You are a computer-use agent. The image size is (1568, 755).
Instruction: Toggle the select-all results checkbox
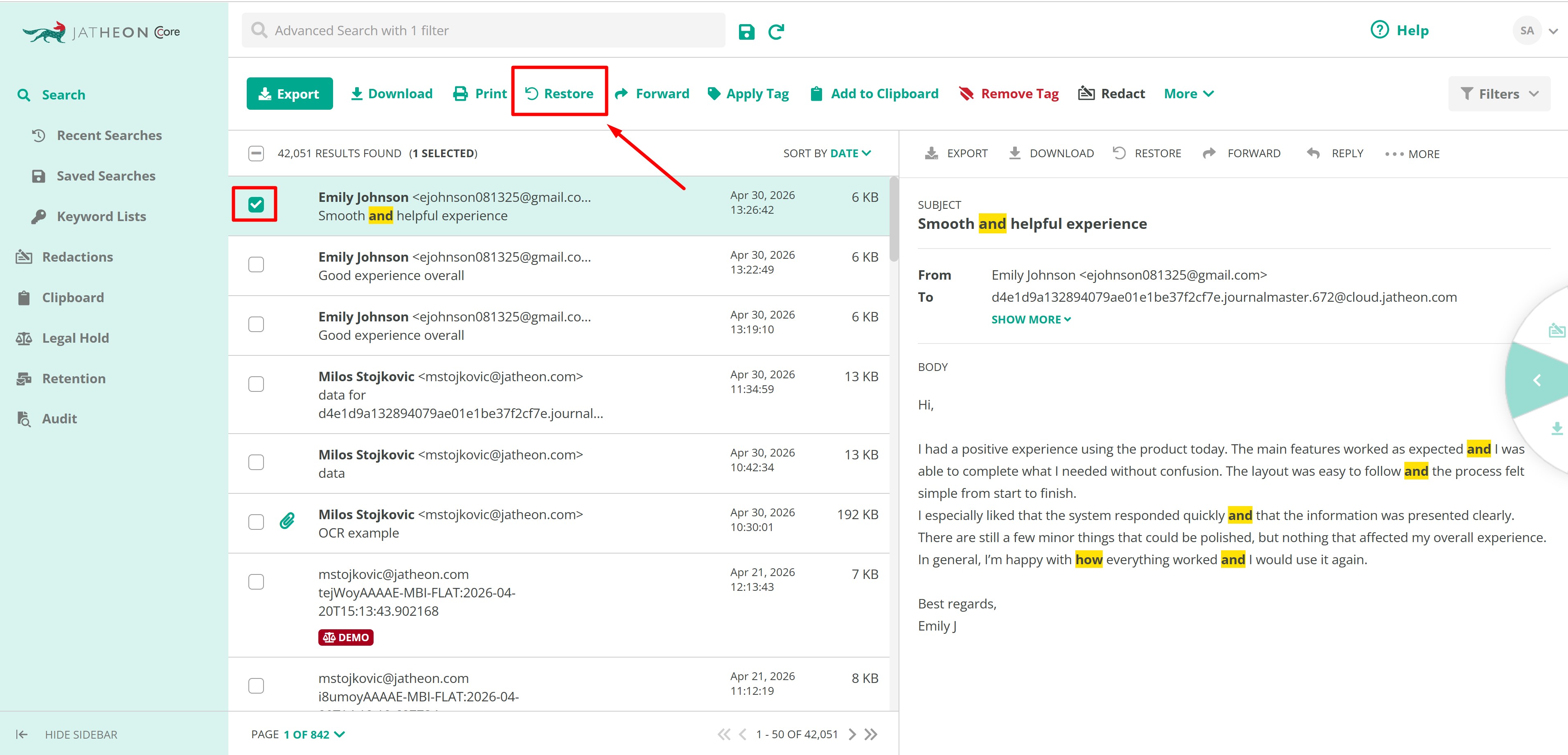[256, 154]
